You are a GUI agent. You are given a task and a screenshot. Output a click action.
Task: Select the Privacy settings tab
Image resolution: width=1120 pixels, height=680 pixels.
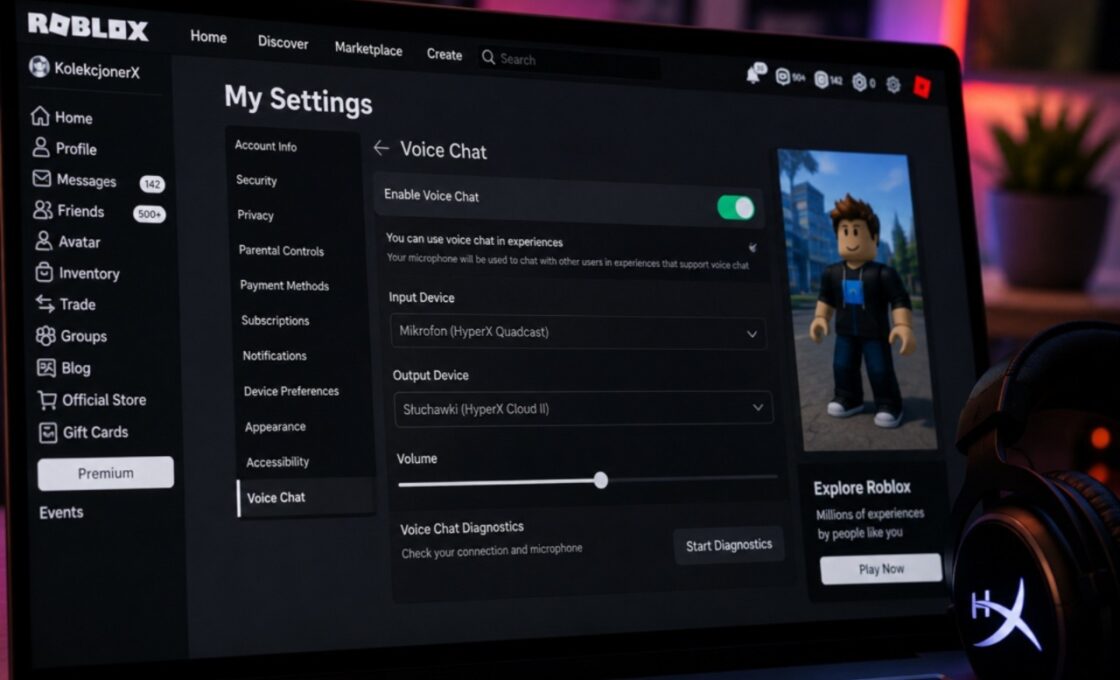pos(255,215)
